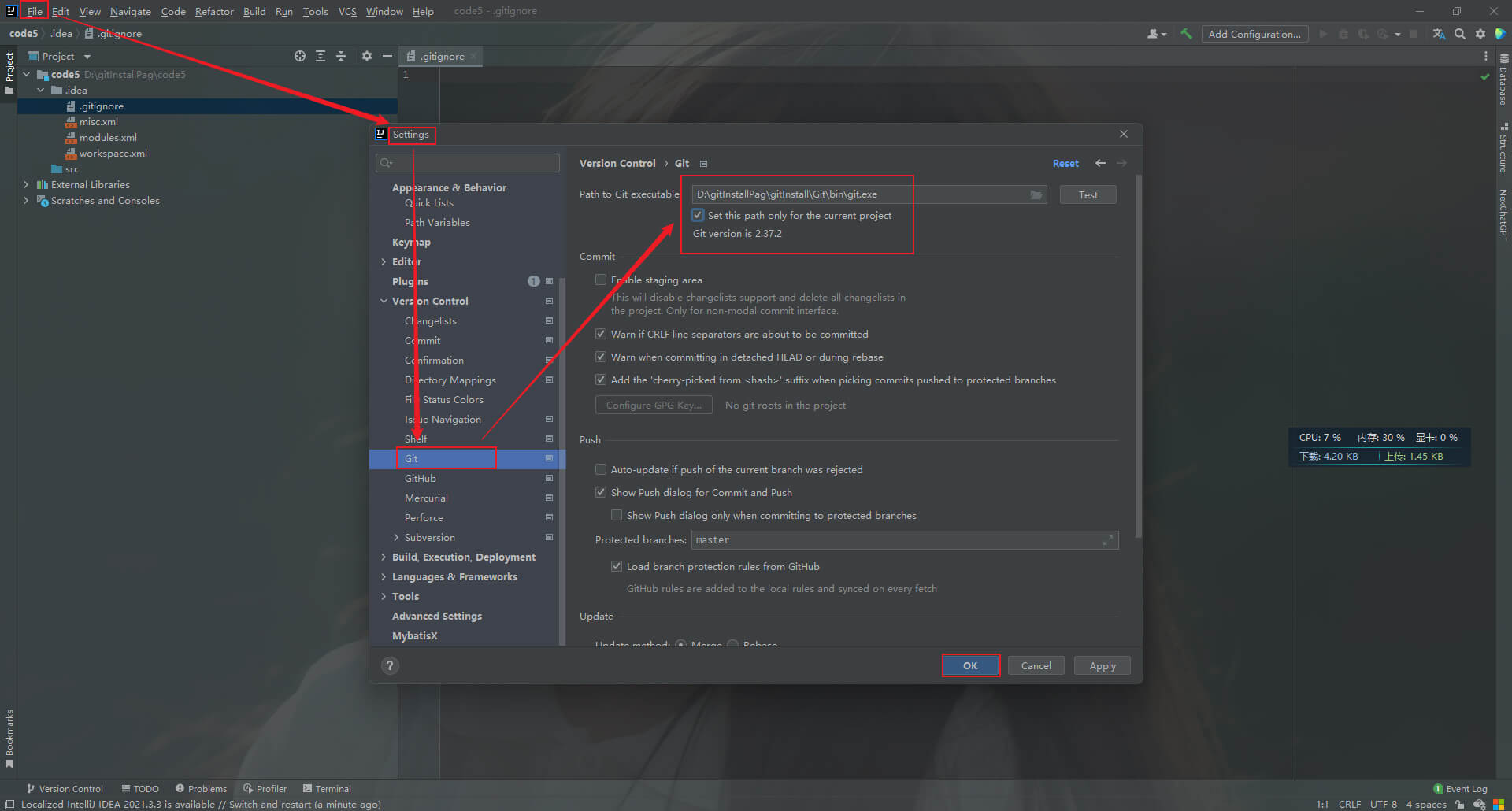Click the help question mark button
Screen dimensions: 1512x811
click(390, 665)
